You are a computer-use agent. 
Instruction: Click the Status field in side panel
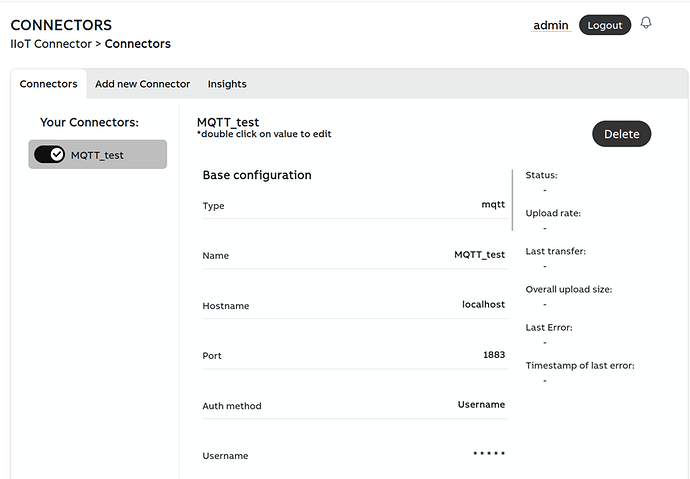pyautogui.click(x=542, y=175)
